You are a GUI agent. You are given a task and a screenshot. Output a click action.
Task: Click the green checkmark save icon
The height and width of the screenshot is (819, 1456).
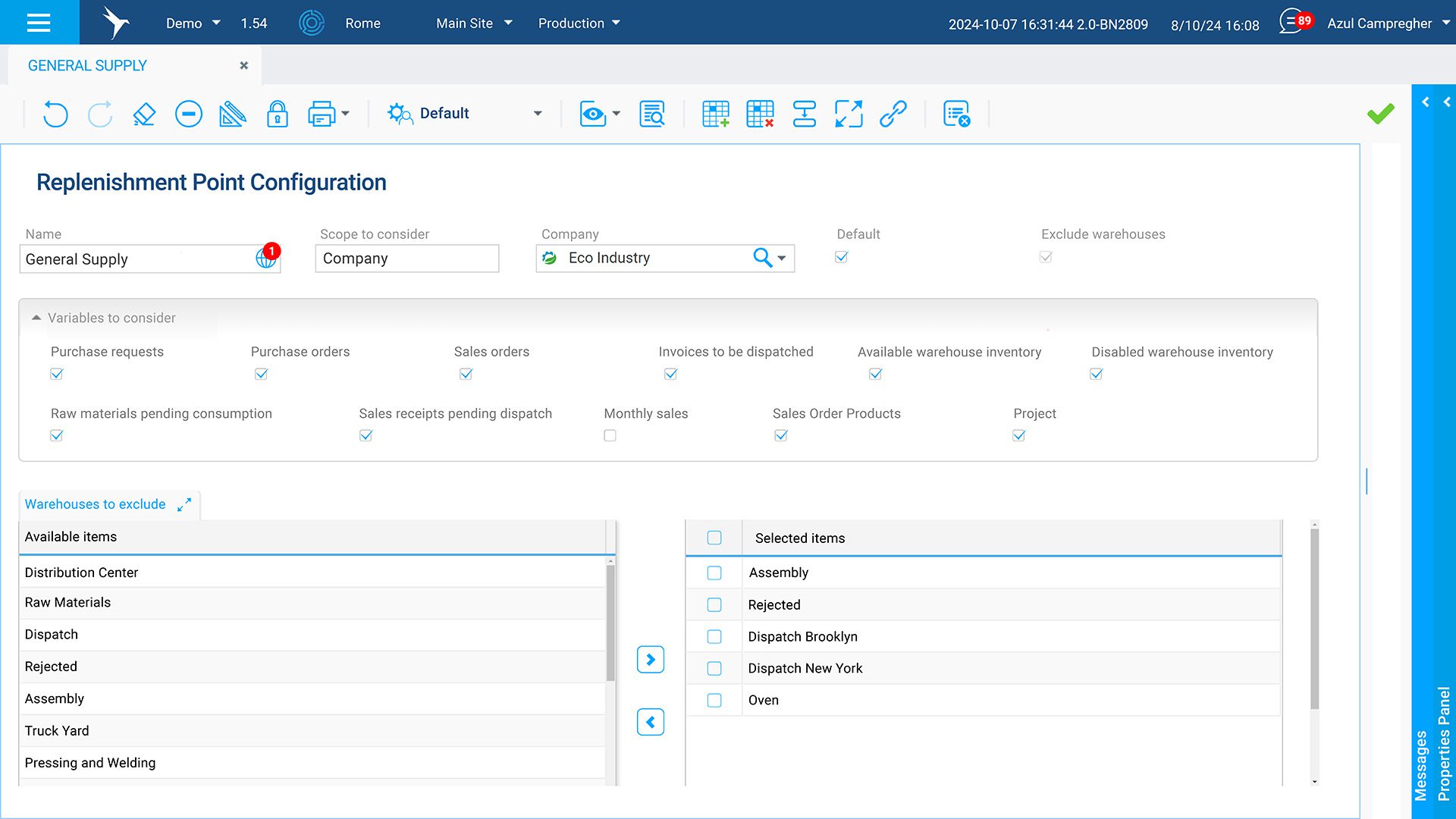click(x=1380, y=114)
